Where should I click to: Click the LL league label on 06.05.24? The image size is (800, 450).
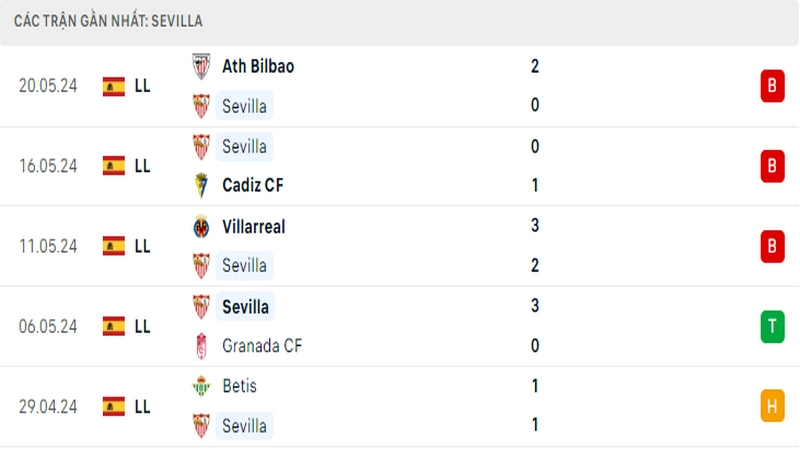[142, 326]
